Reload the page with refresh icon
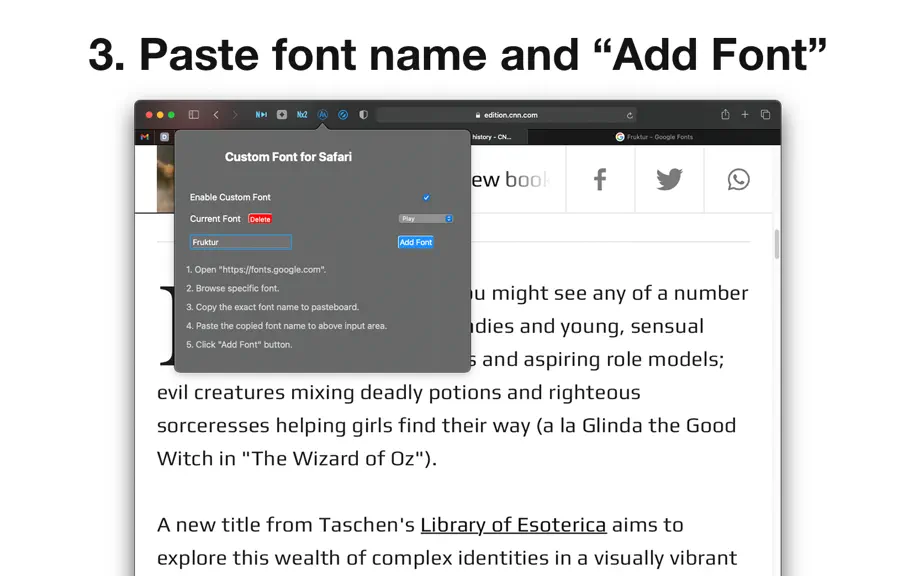Image resolution: width=922 pixels, height=576 pixels. tap(629, 115)
